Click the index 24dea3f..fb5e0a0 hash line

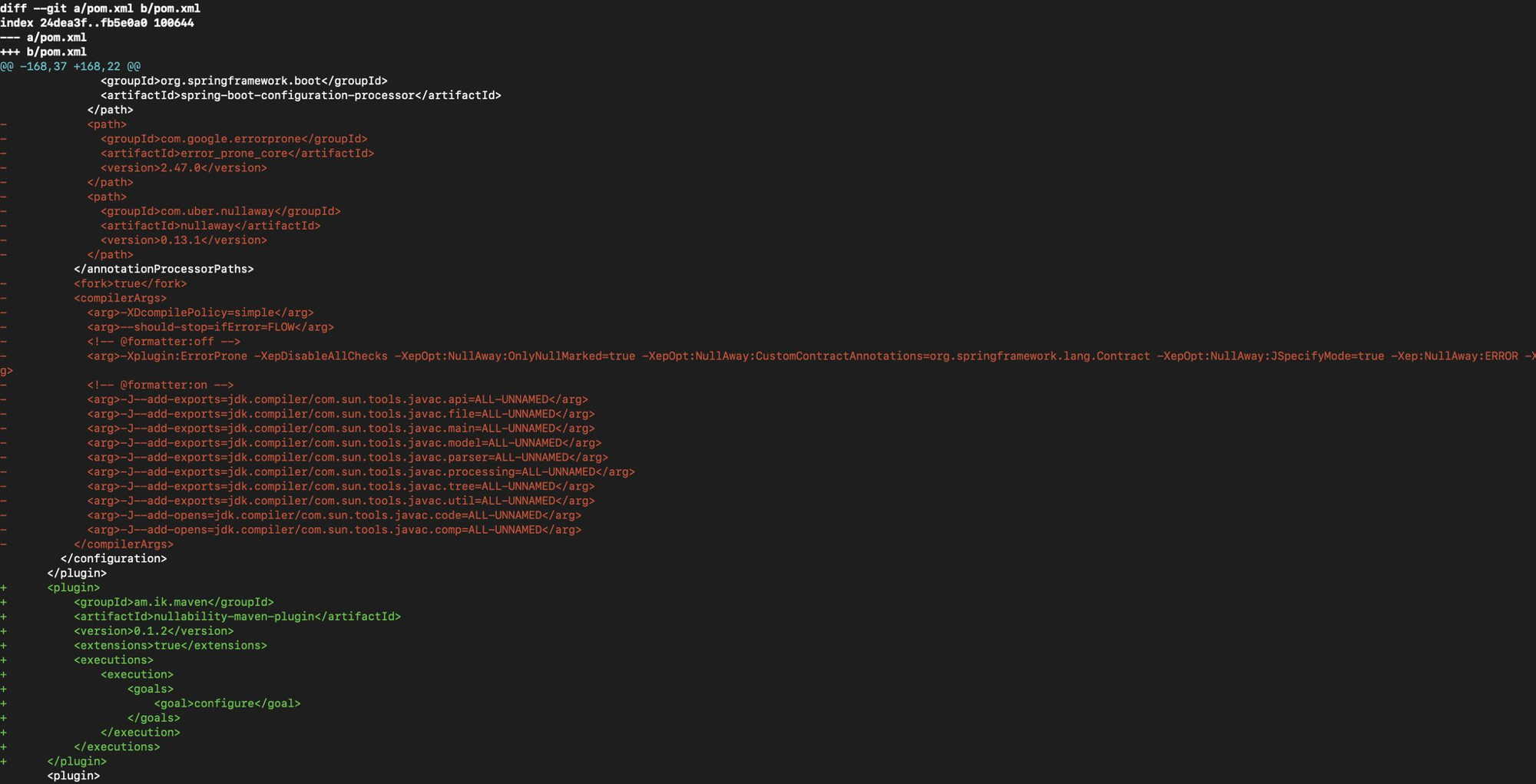point(97,23)
